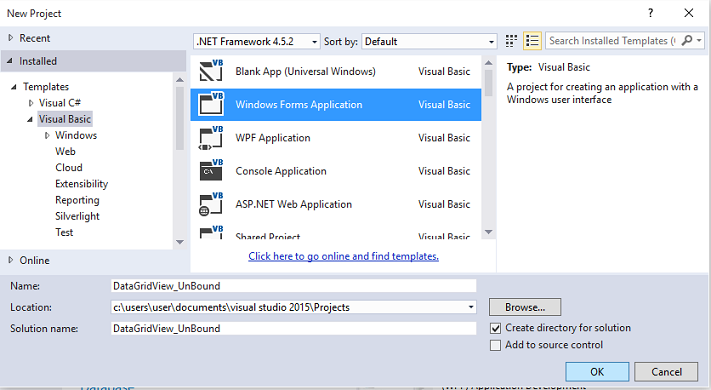This screenshot has width=711, height=390.
Task: Switch to medium icons list view
Action: coord(532,41)
